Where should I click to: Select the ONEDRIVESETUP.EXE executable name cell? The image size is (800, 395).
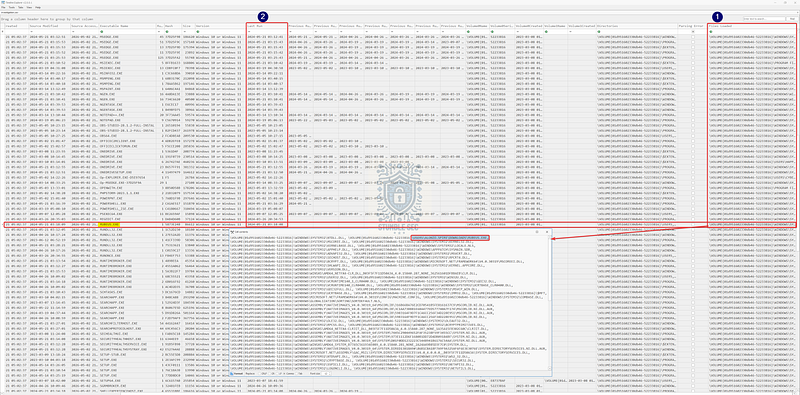(128, 172)
